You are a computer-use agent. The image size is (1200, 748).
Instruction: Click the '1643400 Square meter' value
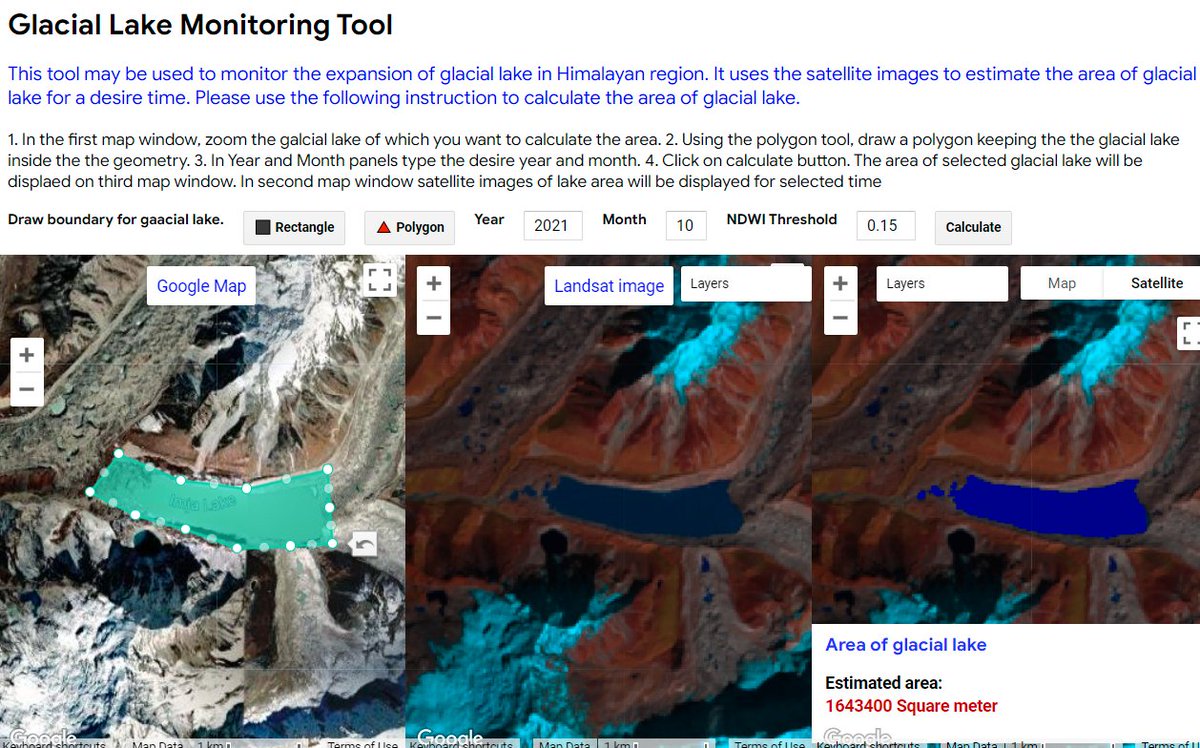(911, 706)
